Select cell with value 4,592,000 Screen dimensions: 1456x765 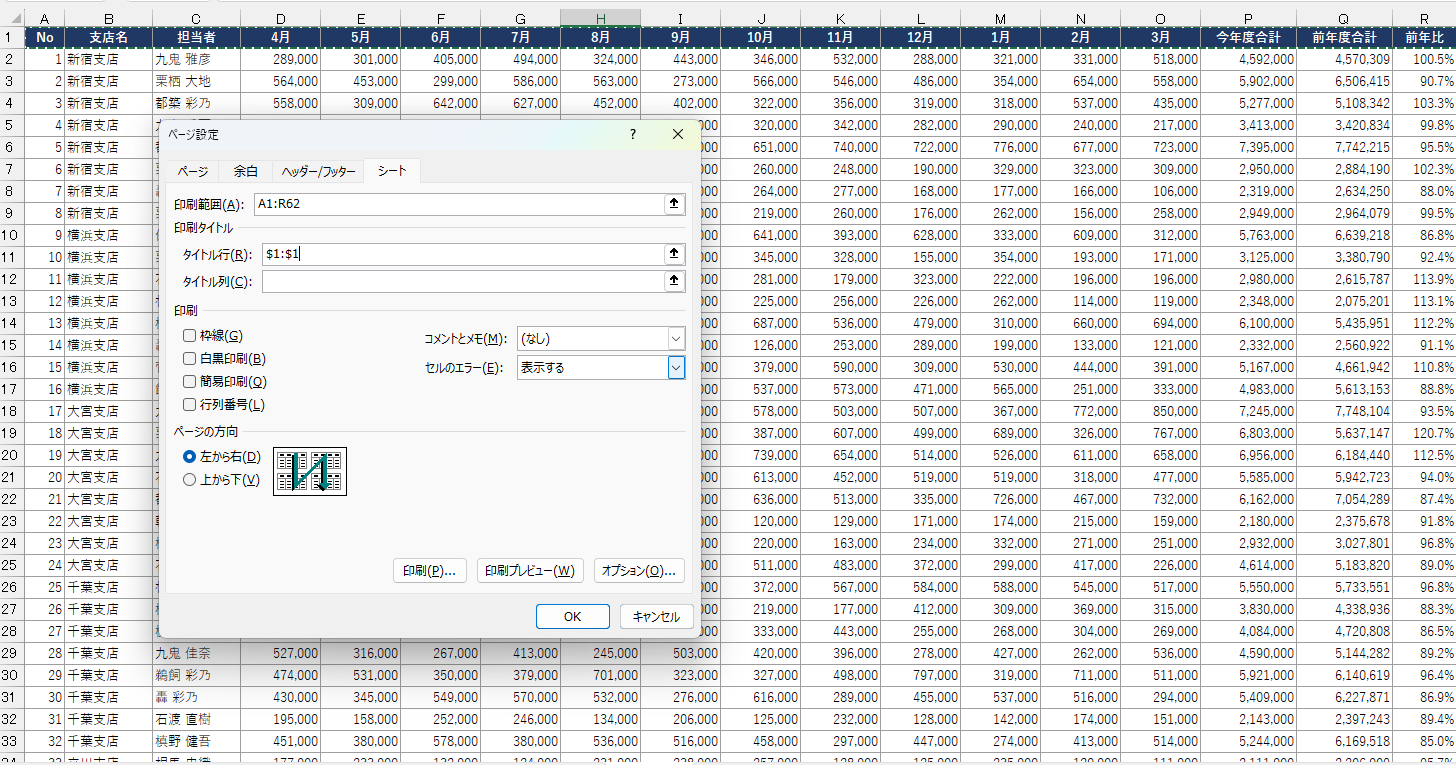(1248, 59)
